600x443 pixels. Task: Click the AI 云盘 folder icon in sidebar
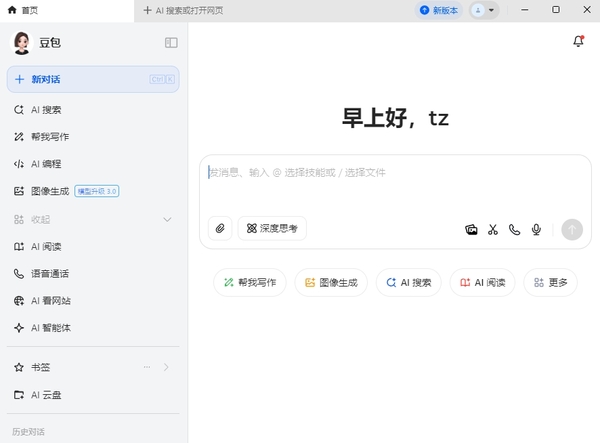(x=19, y=395)
